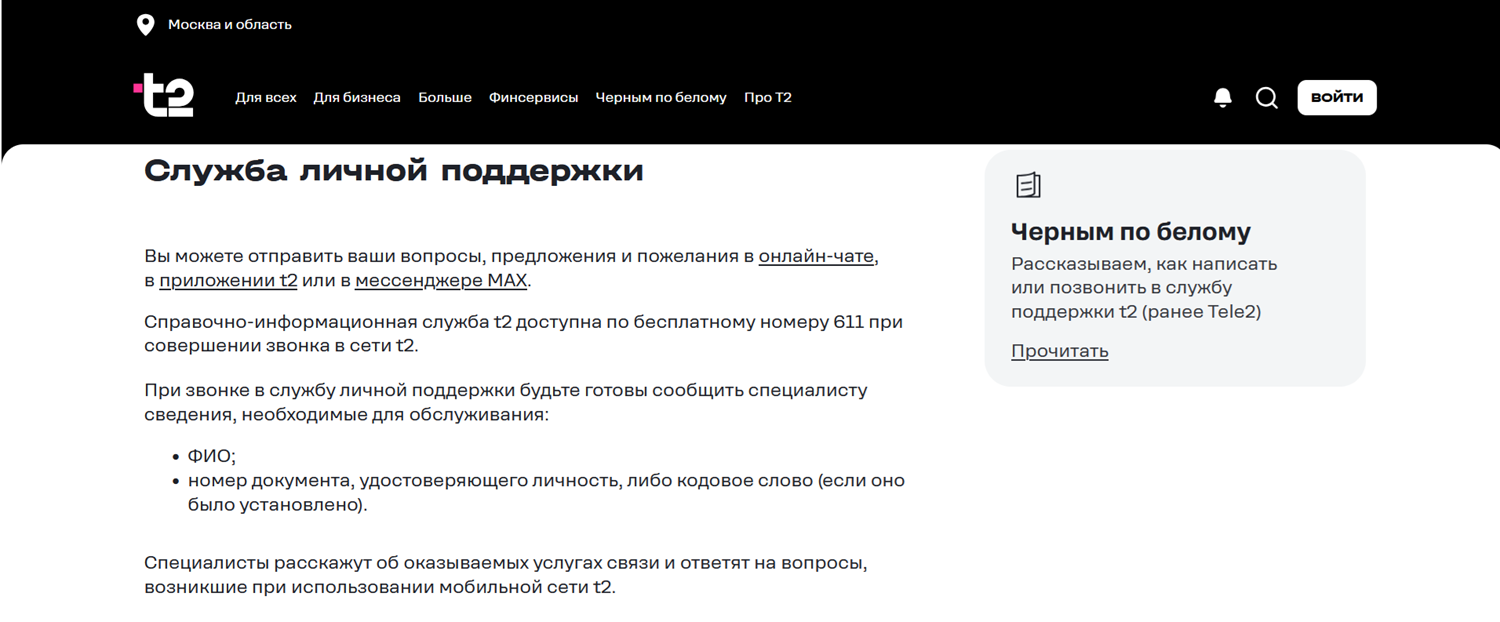Open the Про T2 menu entry
Image resolution: width=1500 pixels, height=622 pixels.
767,97
